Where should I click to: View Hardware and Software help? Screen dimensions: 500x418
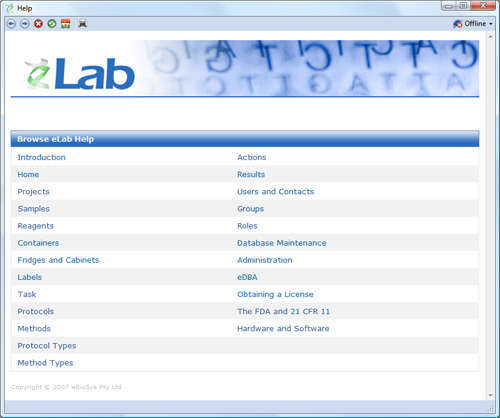tap(283, 328)
